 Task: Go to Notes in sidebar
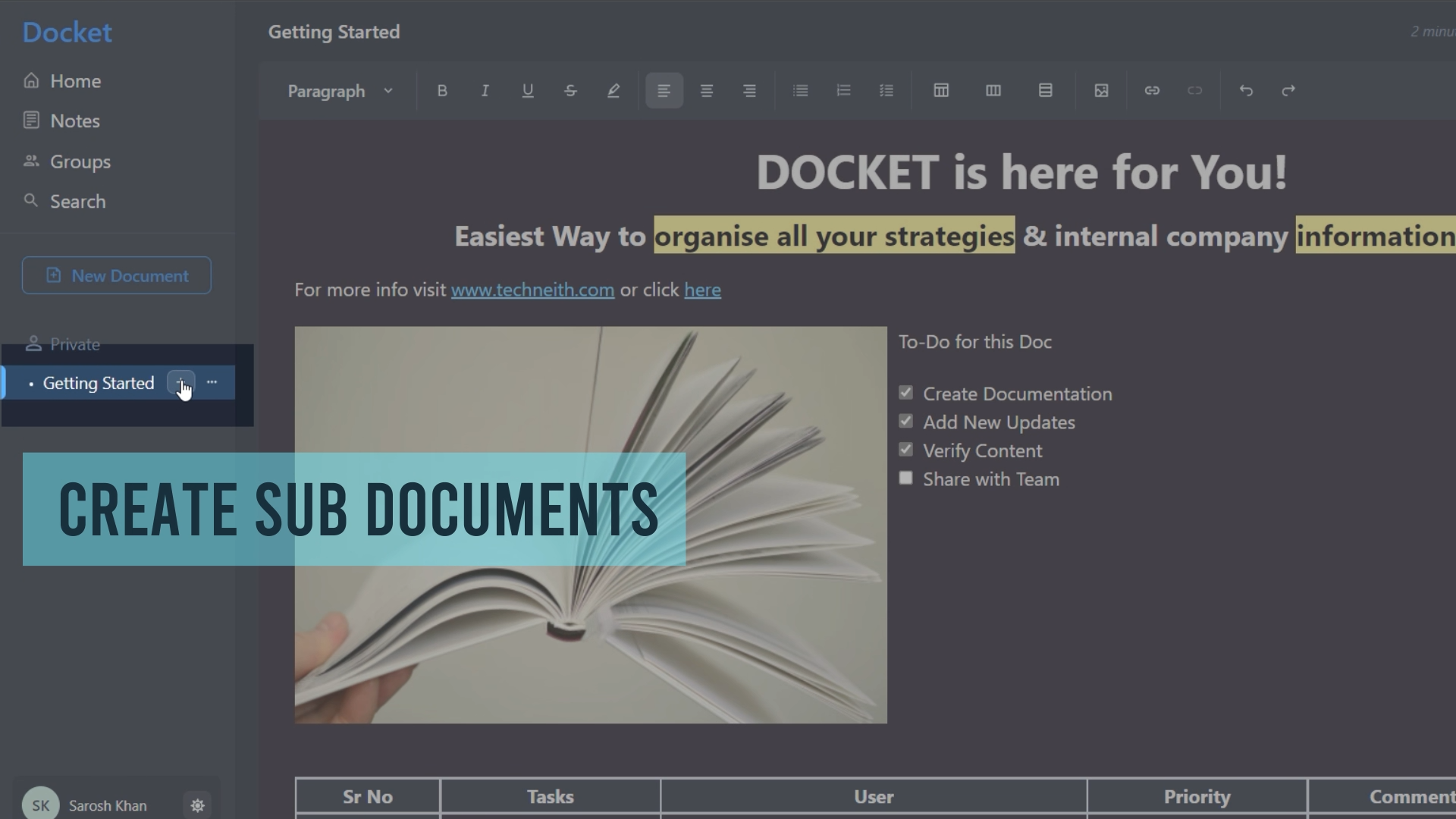[x=74, y=121]
